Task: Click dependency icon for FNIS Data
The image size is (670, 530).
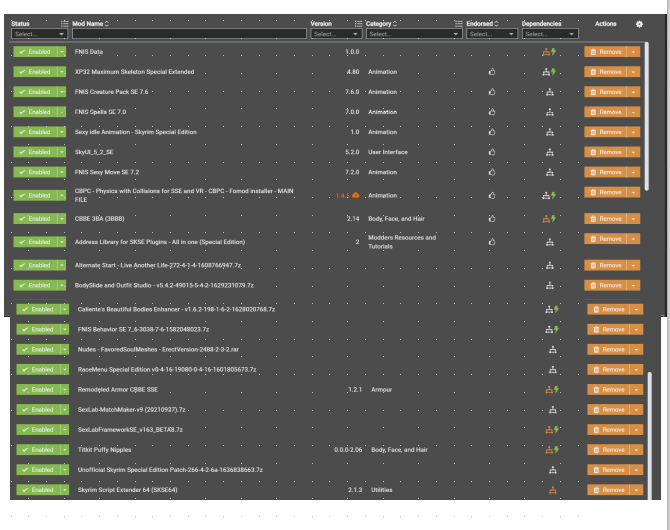Action: [546, 52]
